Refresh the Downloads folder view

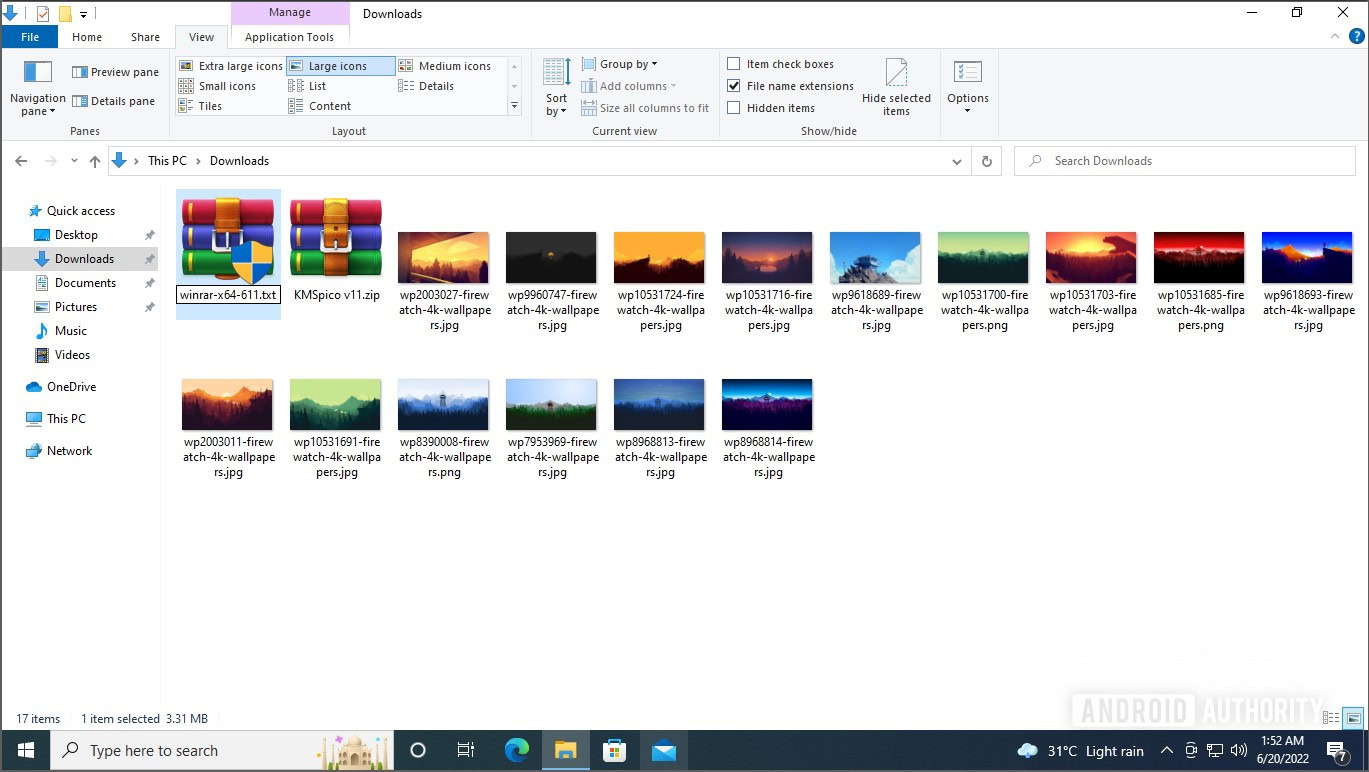986,160
